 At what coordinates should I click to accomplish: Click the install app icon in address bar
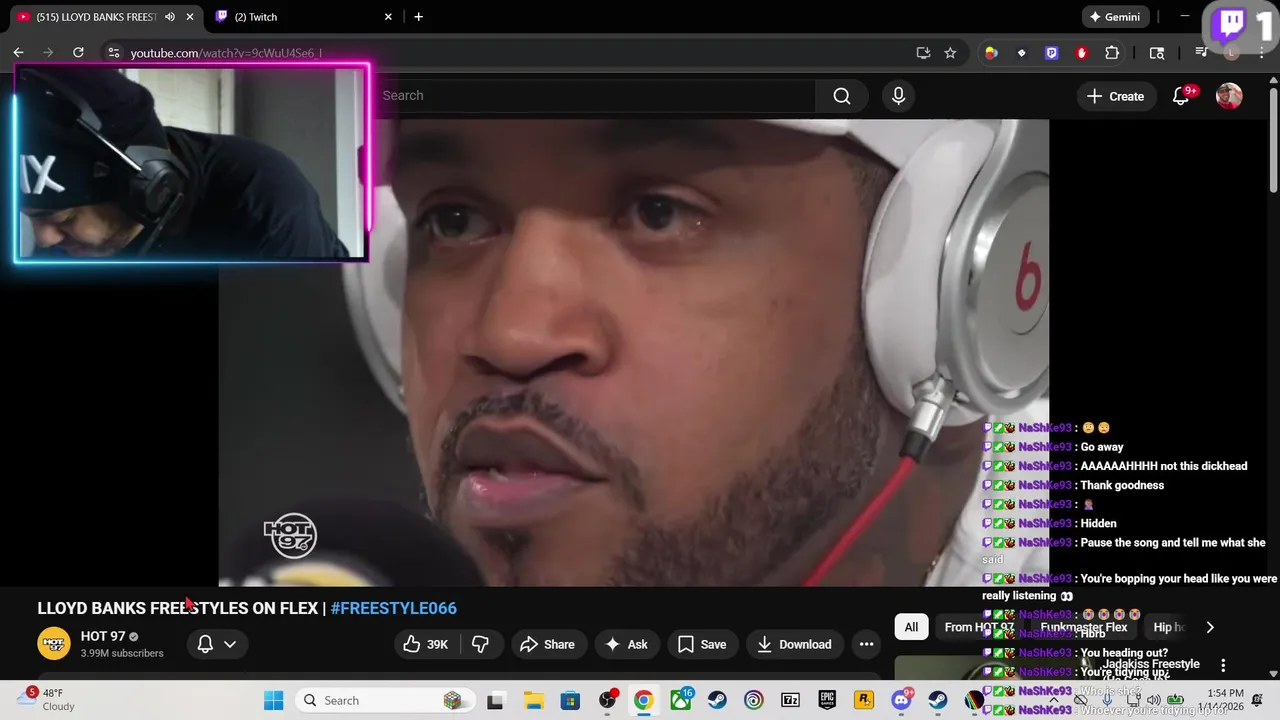click(923, 53)
